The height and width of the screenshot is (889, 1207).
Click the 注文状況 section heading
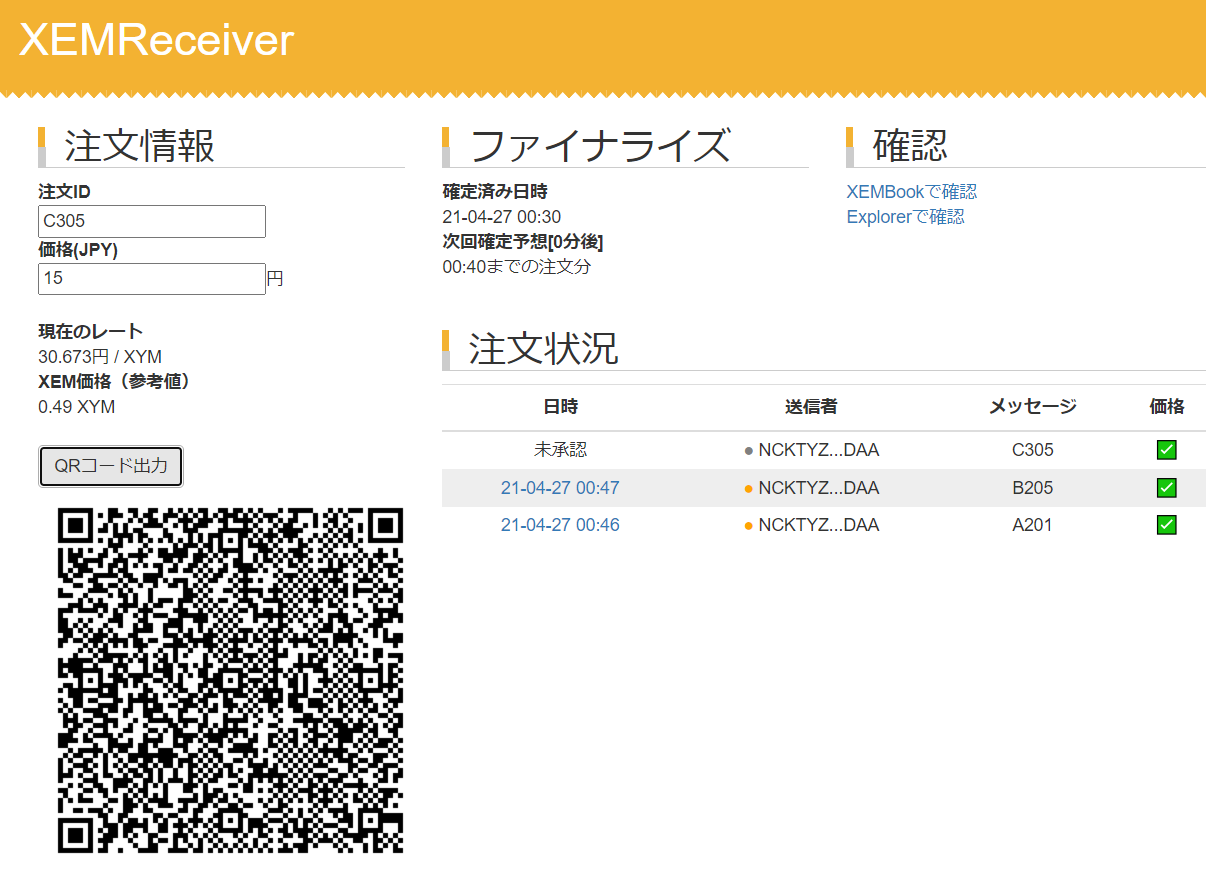click(x=543, y=349)
